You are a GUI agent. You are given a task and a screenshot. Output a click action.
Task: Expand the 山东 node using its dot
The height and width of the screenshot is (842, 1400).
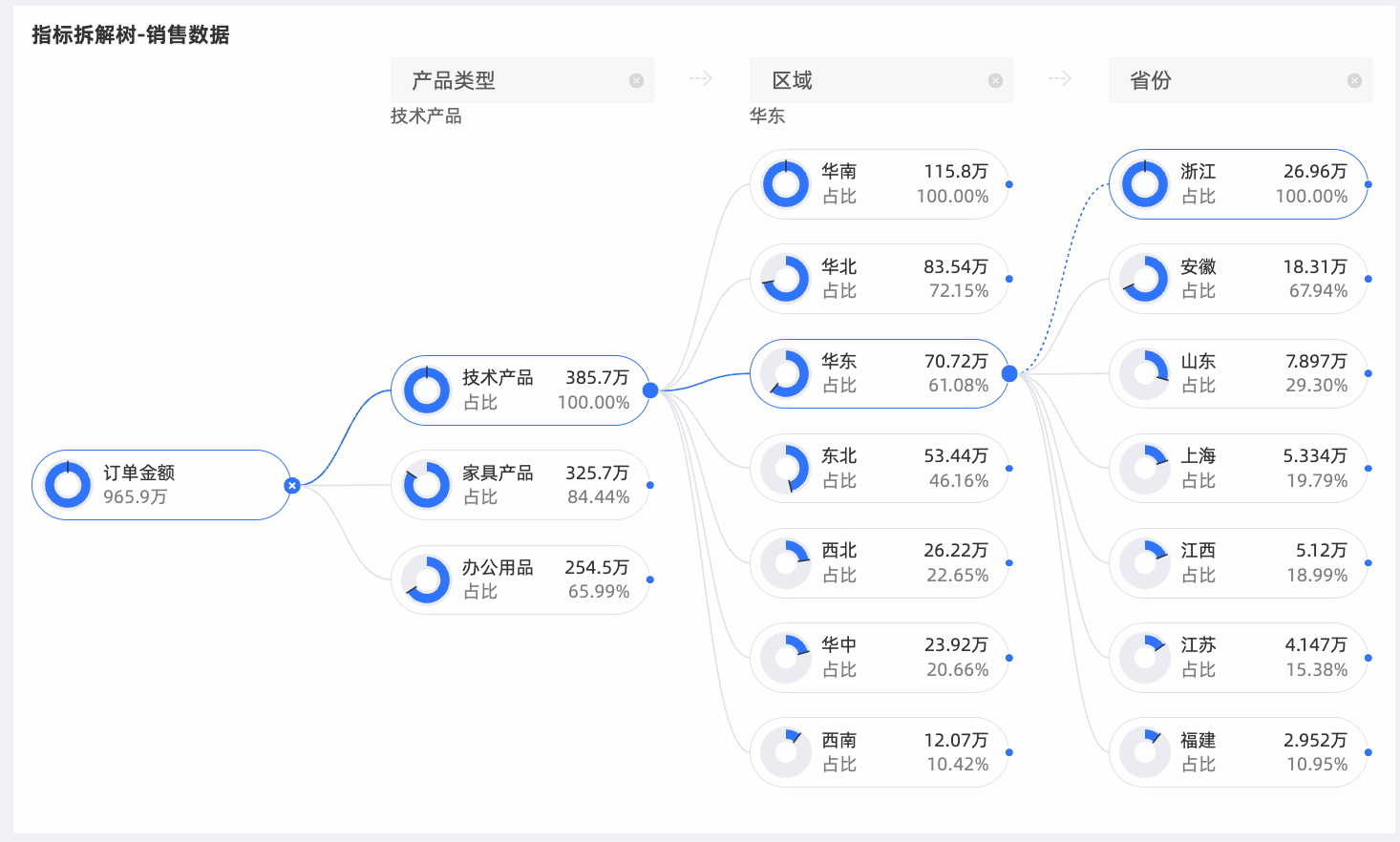(1368, 373)
